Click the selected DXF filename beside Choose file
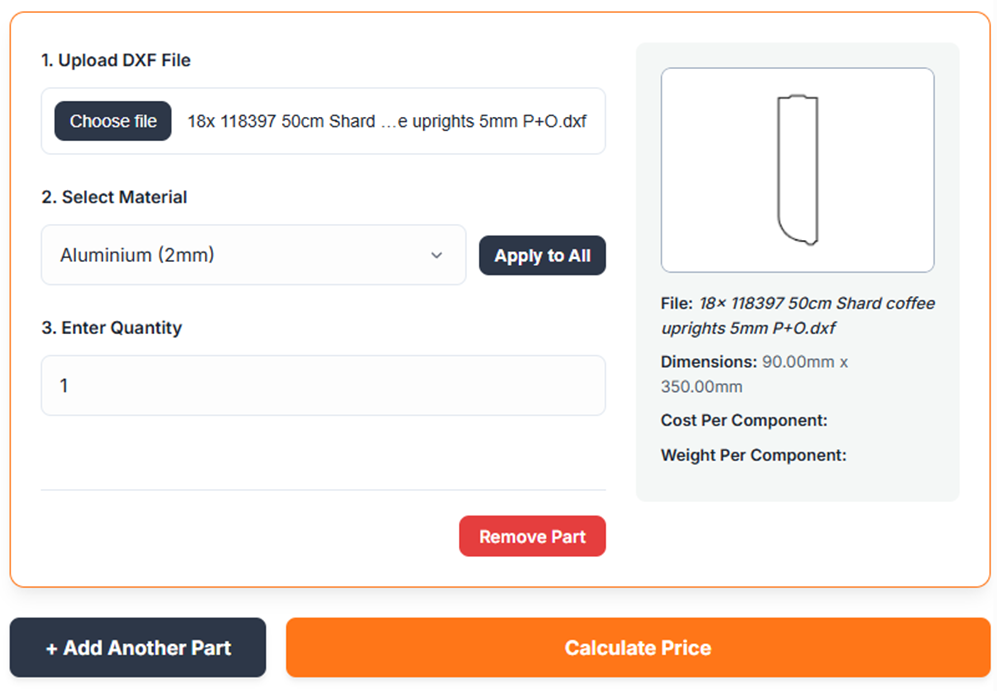 387,121
